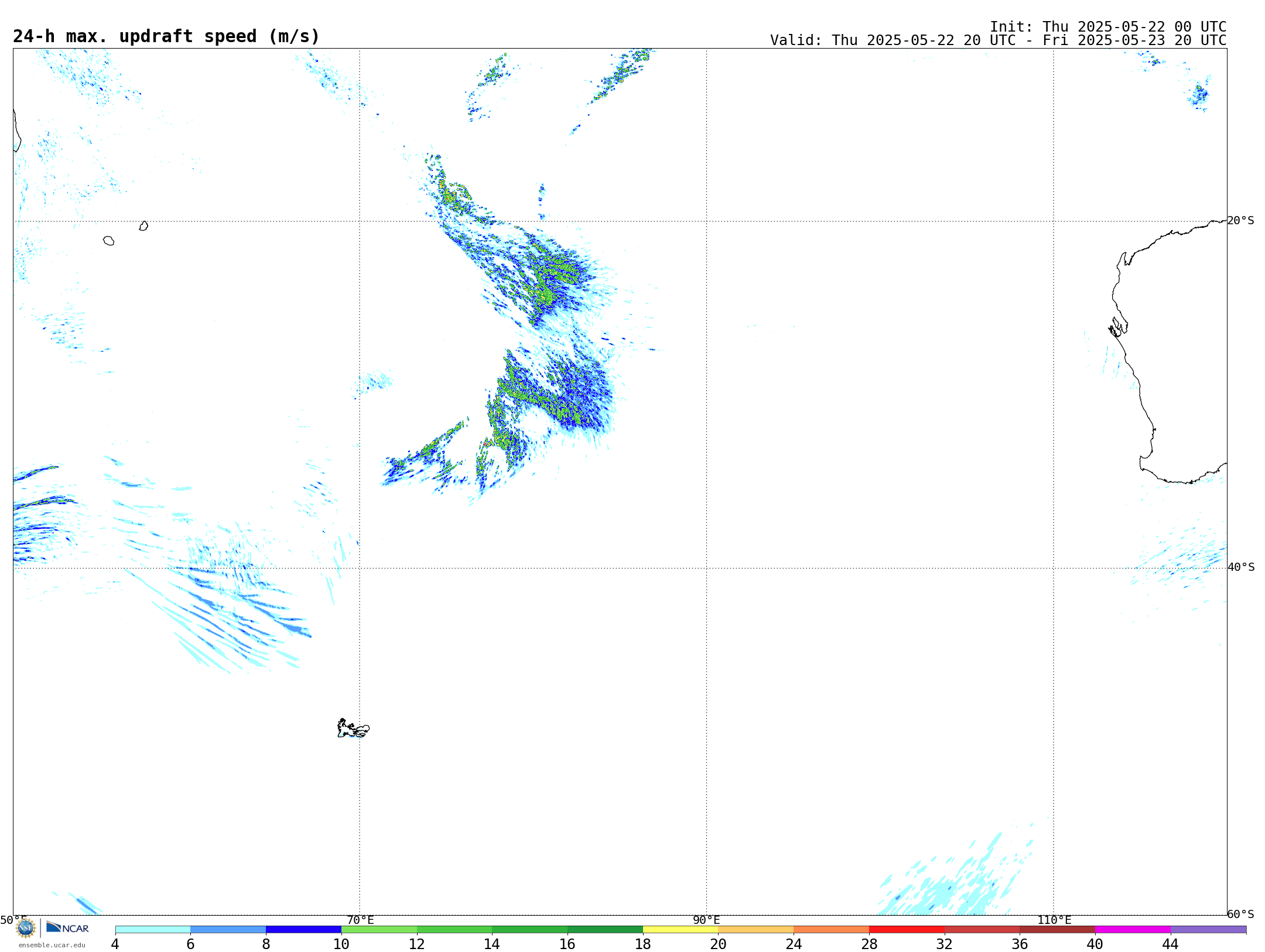This screenshot has height=952, width=1265.
Task: Select the light blue 6–8 colorbar segment
Action: pyautogui.click(x=228, y=930)
